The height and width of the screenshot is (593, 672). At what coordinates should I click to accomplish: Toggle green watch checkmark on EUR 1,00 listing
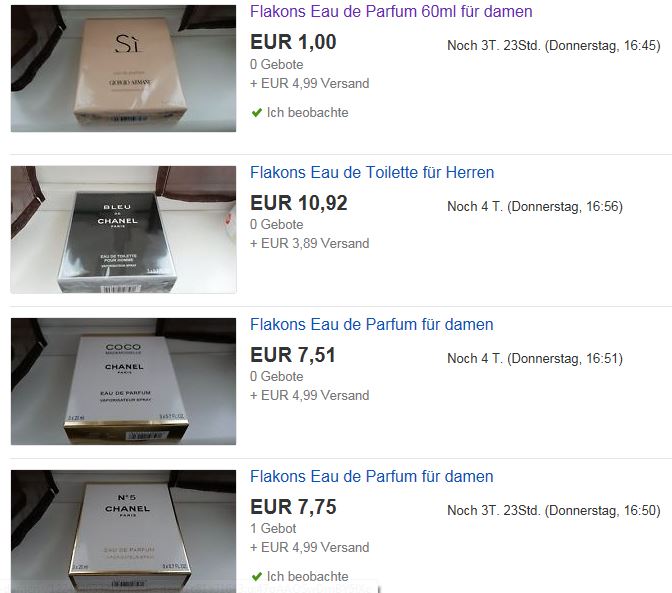point(257,113)
